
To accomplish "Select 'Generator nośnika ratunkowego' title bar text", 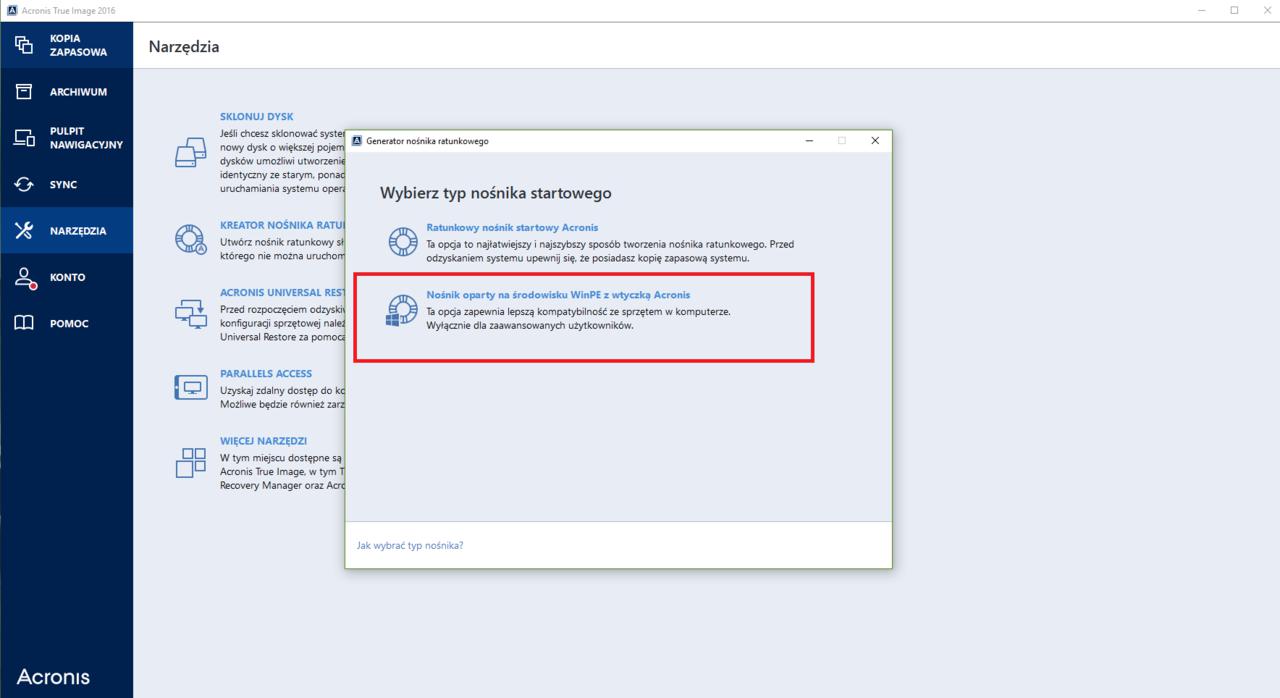I will [427, 141].
